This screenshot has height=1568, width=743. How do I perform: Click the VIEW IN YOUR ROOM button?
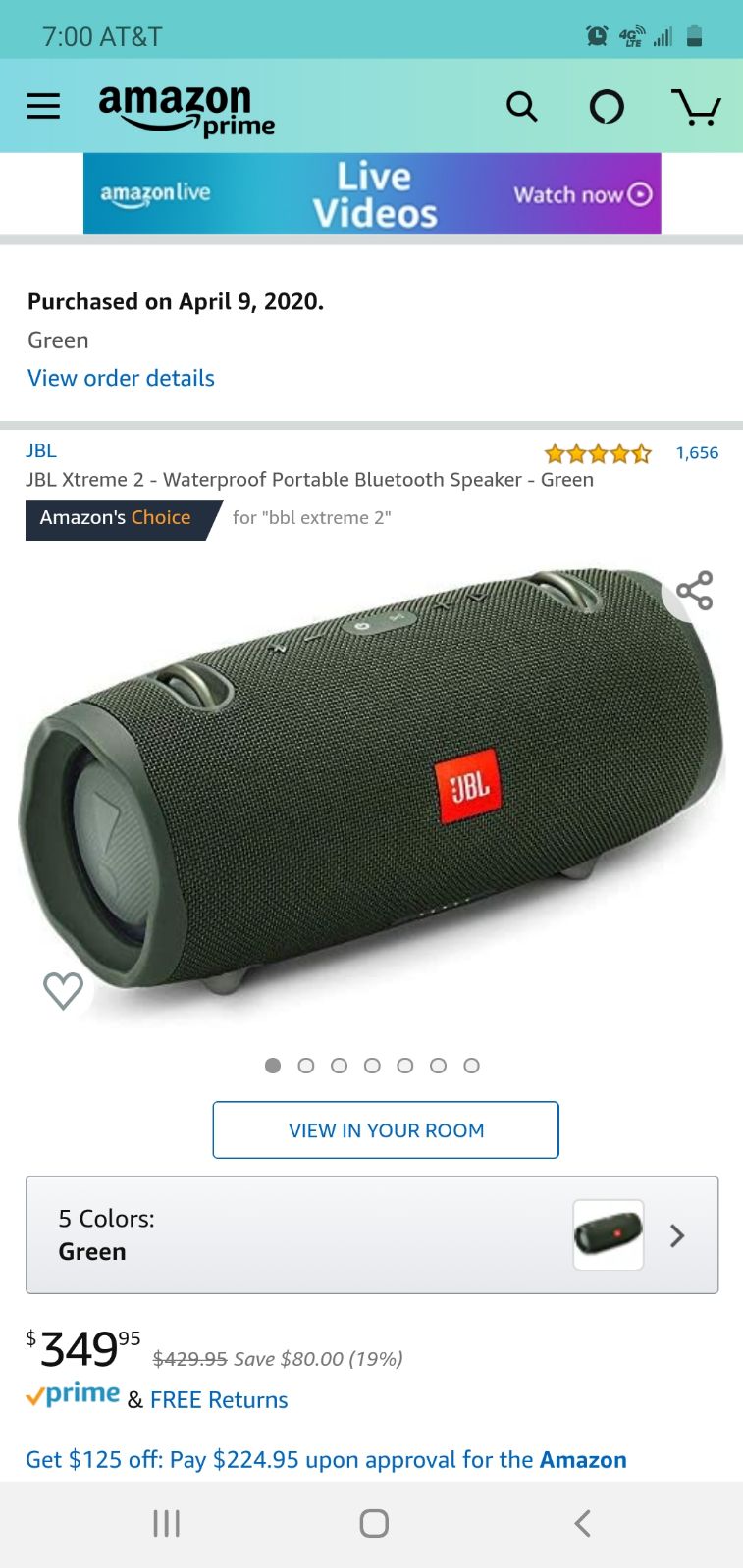[386, 1129]
